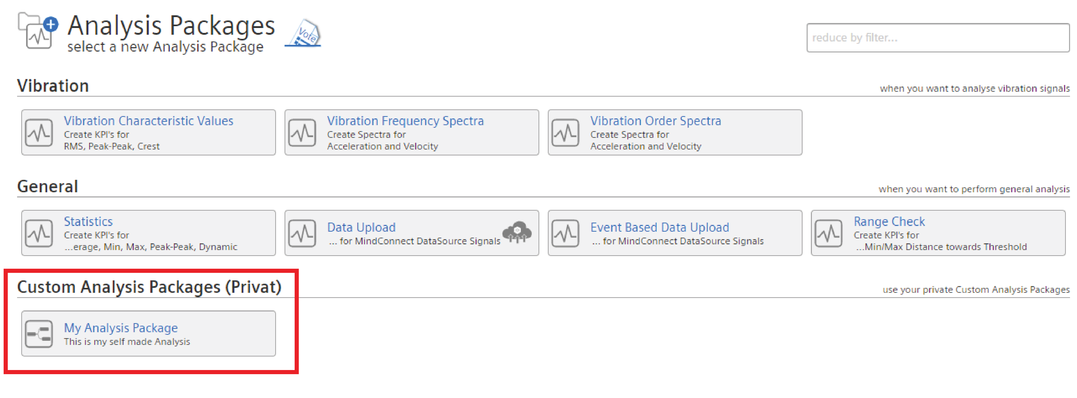
Task: Click the Data Upload waveform icon
Action: click(x=302, y=233)
